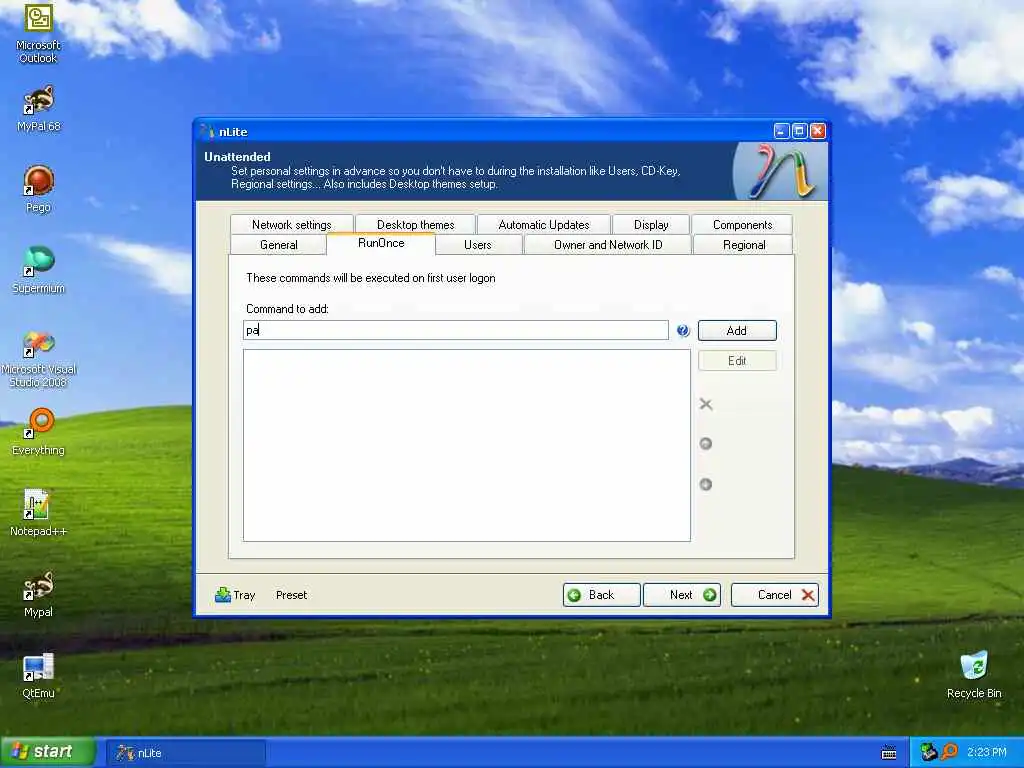Open MyPal 68 desktop shortcut
1024x768 pixels.
[x=39, y=108]
